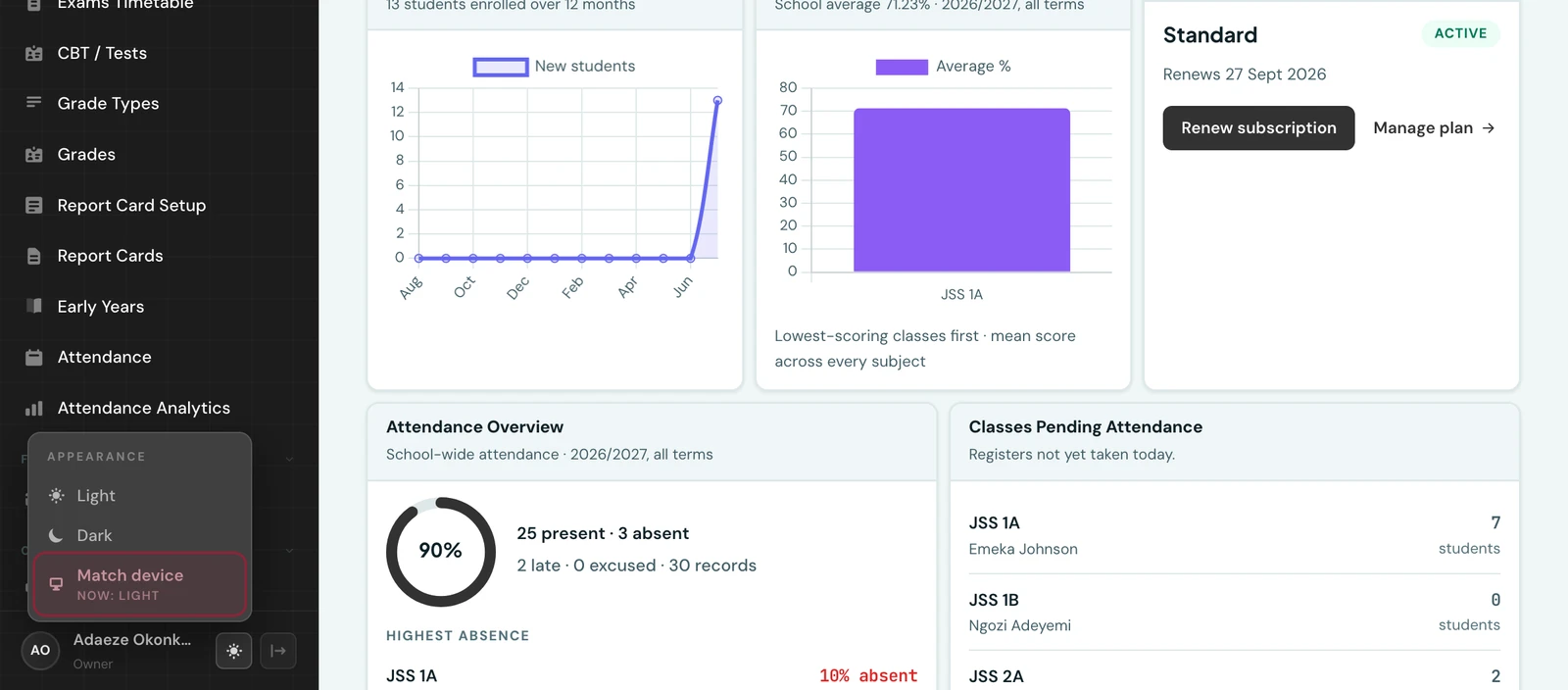The height and width of the screenshot is (690, 1568).
Task: Toggle the appearance theme button
Action: [233, 651]
